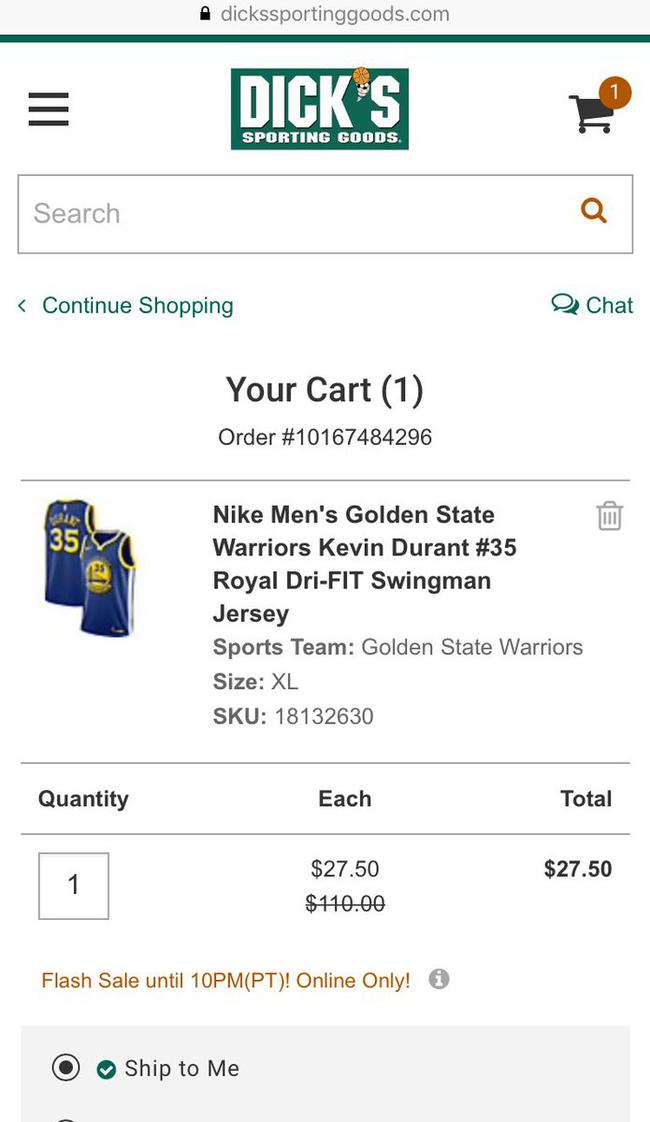Show Flash Sale details via info icon
Image resolution: width=650 pixels, height=1122 pixels.
pyautogui.click(x=438, y=979)
